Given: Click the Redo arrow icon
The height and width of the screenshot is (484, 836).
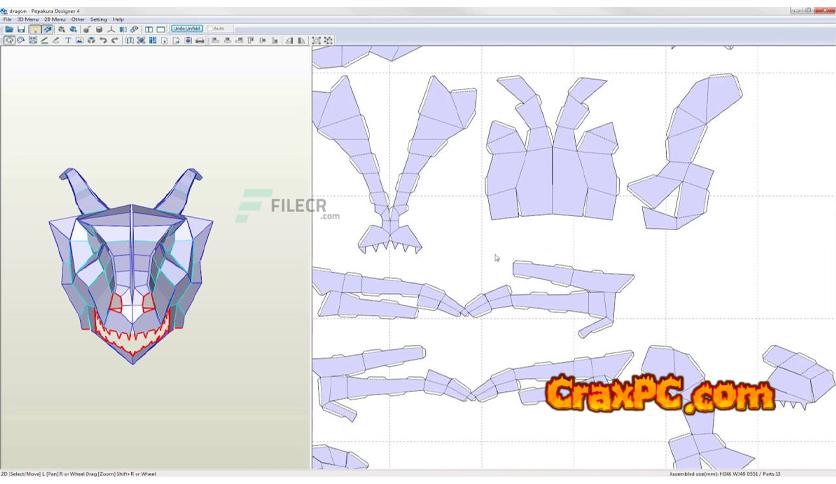Looking at the screenshot, I should pos(114,40).
